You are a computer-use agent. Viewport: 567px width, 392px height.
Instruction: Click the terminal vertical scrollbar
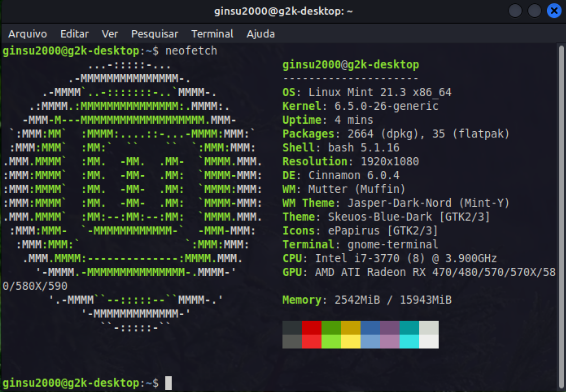tap(561, 217)
